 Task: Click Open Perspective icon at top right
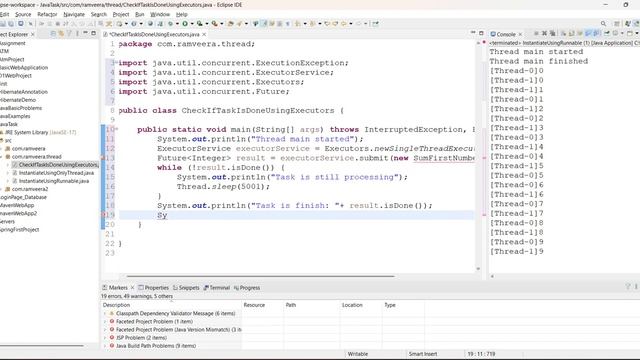(617, 24)
